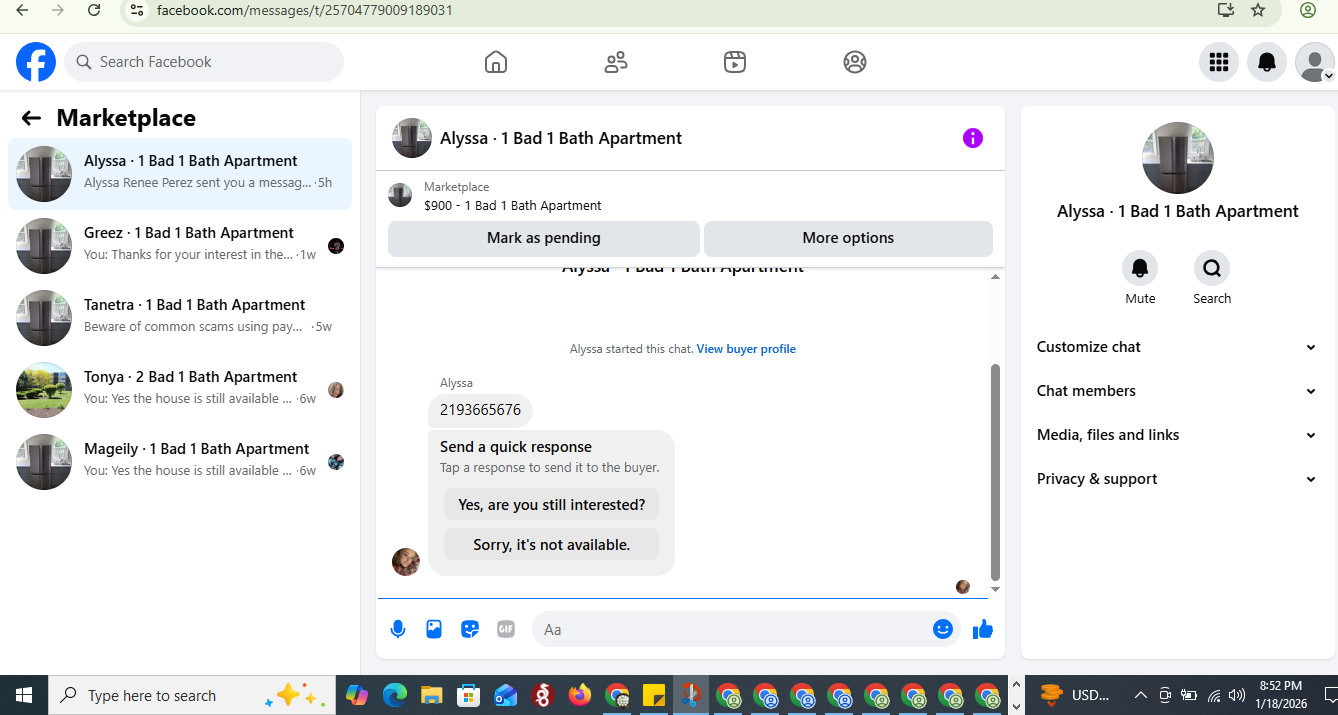Send a thumbs-up like
This screenshot has height=715, width=1338.
click(983, 629)
